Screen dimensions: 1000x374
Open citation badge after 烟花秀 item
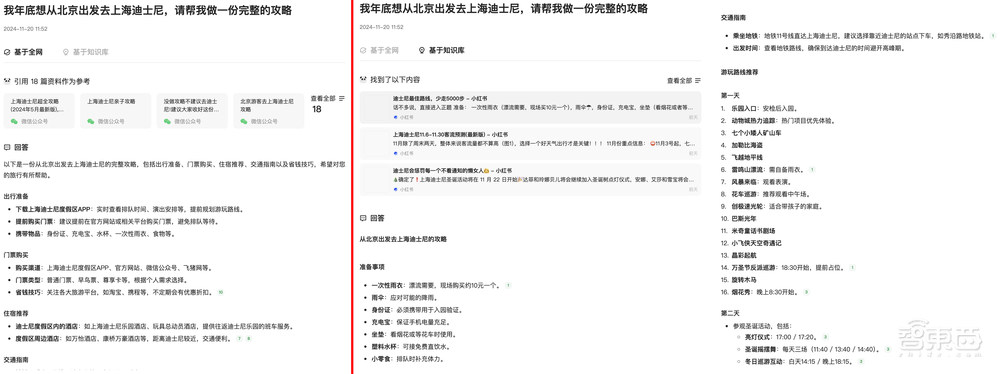[x=807, y=292]
